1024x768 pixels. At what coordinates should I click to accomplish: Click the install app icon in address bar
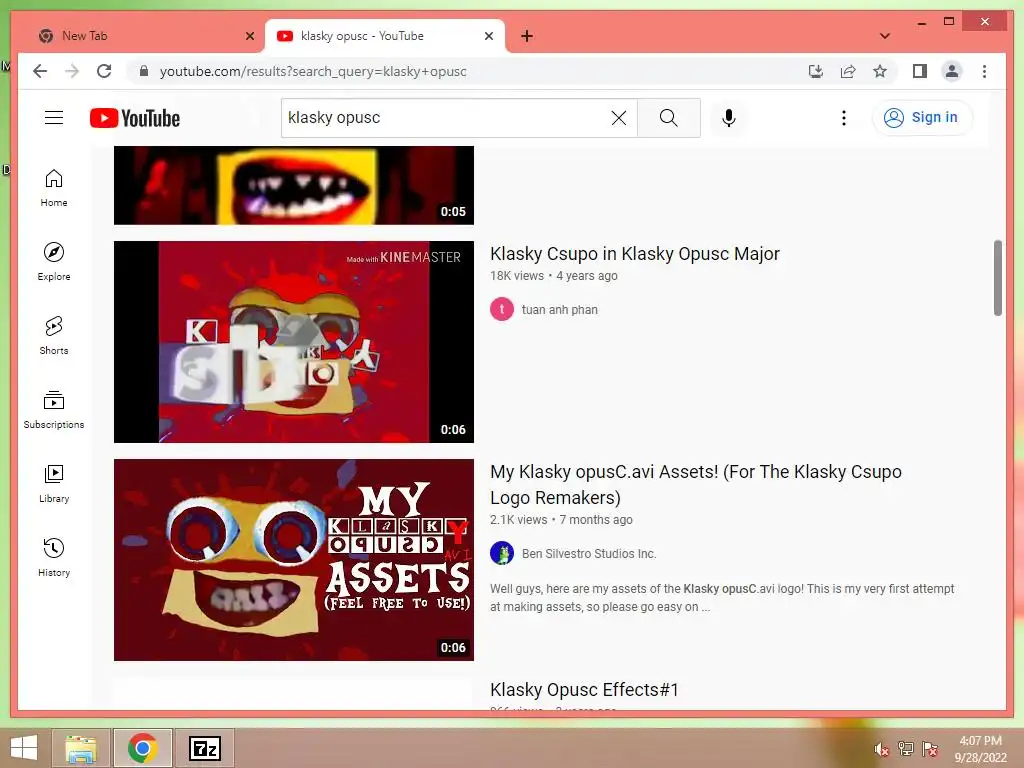(x=816, y=71)
